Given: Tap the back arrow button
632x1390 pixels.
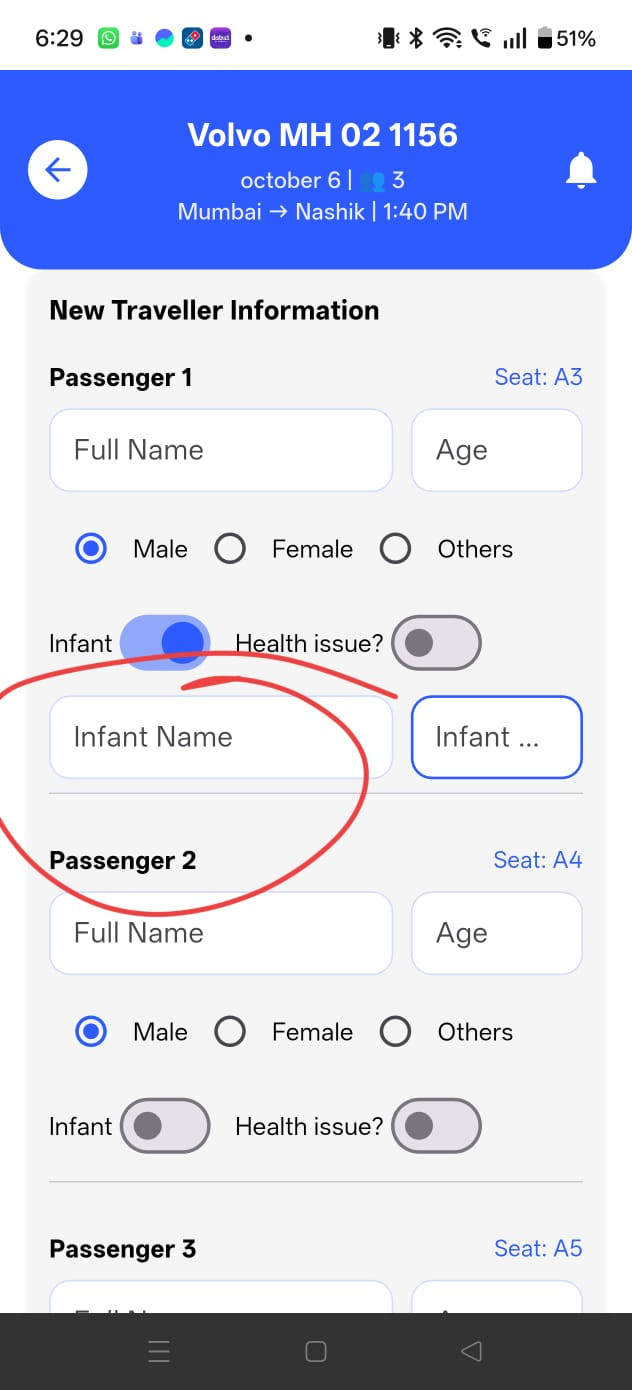Looking at the screenshot, I should [58, 170].
